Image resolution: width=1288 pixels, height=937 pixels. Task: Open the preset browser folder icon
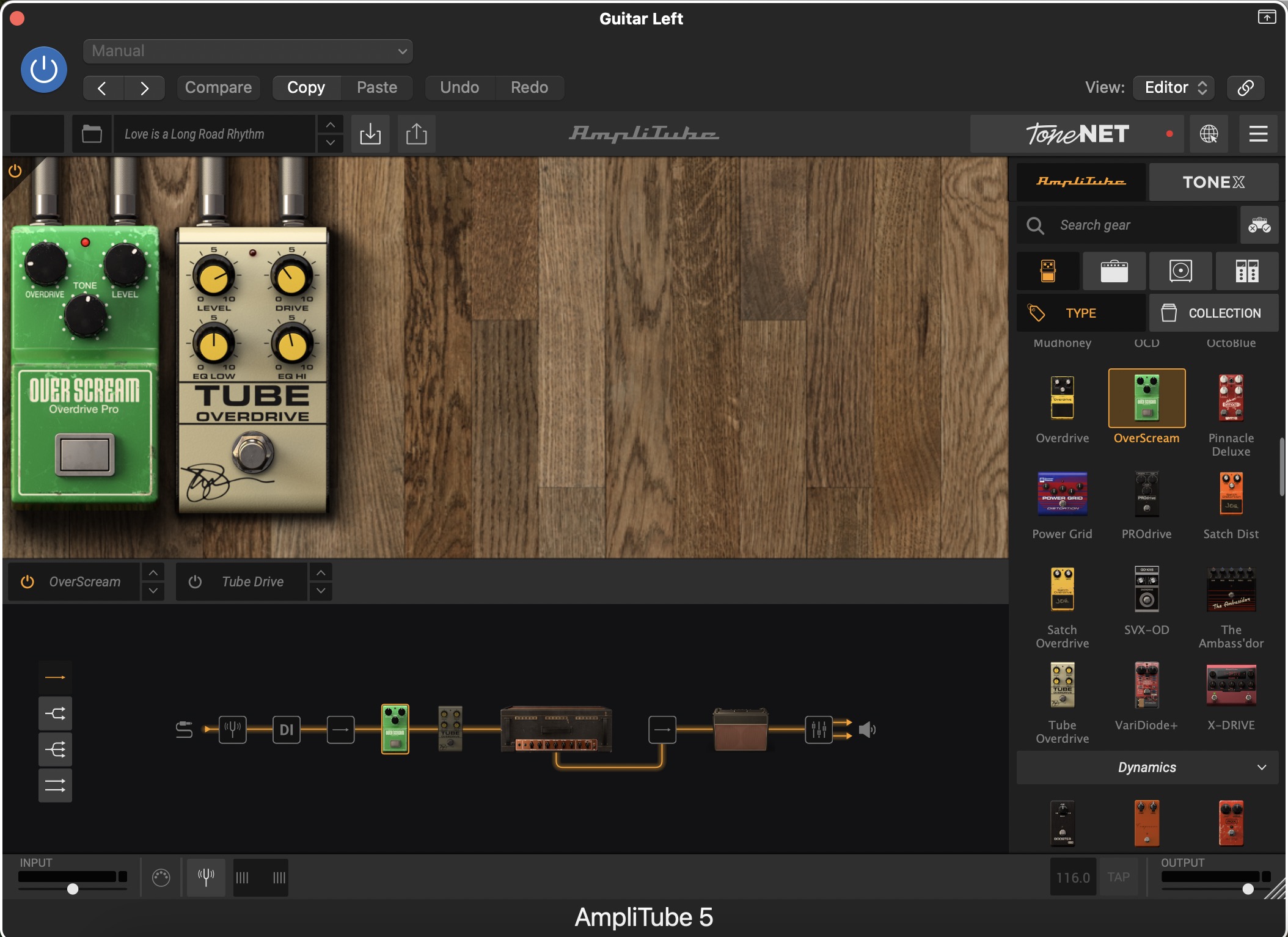(92, 134)
